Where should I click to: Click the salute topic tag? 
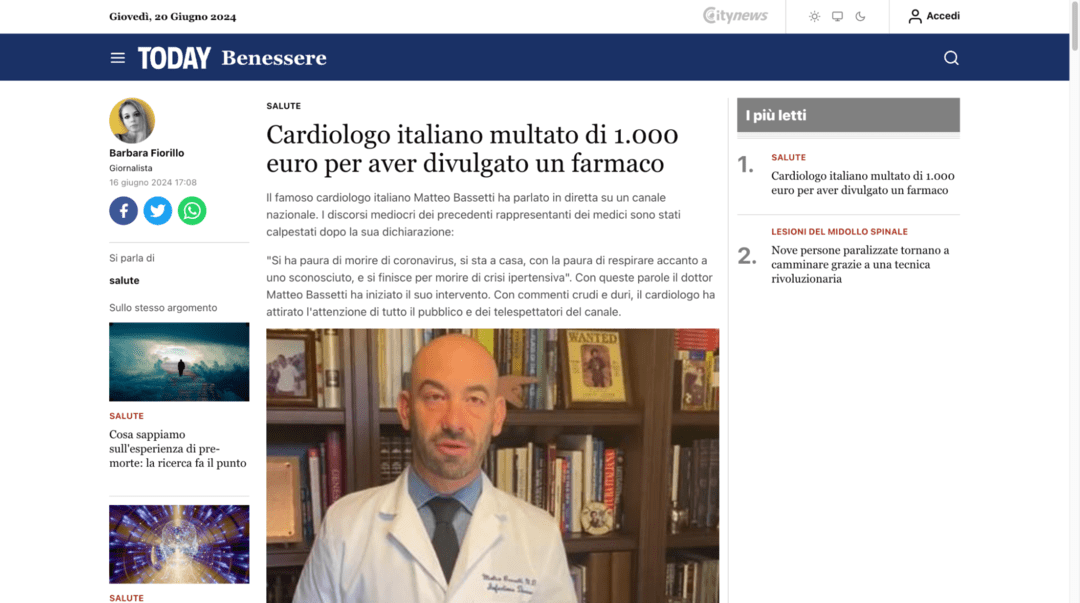(124, 281)
